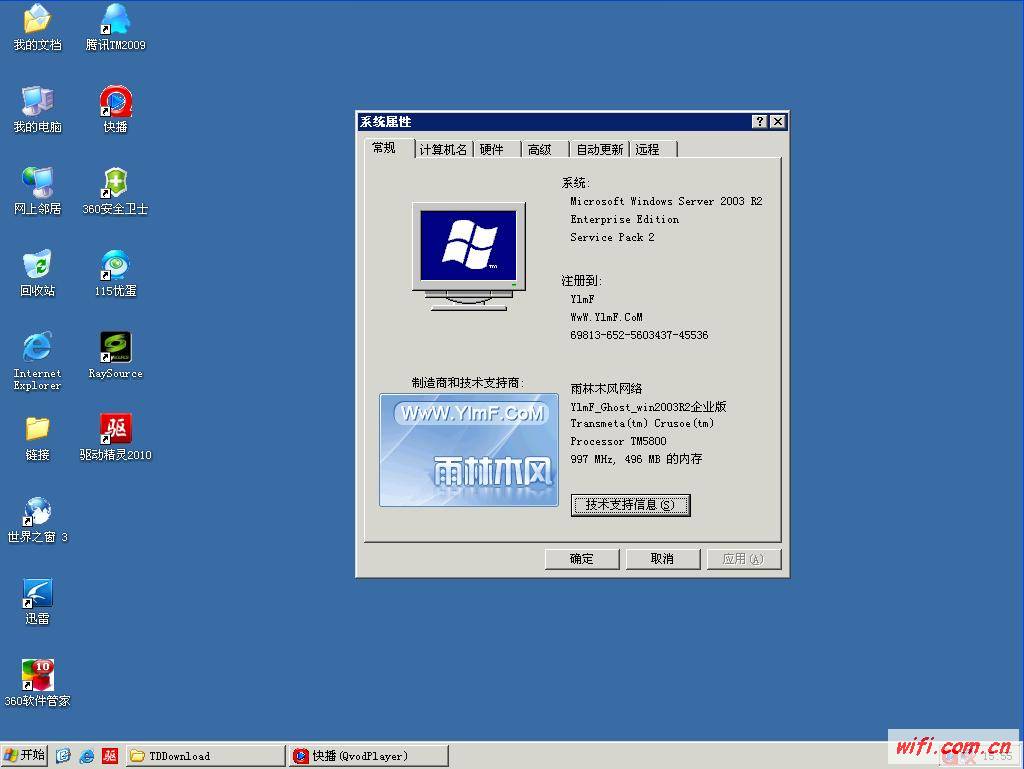Open the 我的文档 desktop icon
Screen dimensions: 1024x769
tap(37, 27)
